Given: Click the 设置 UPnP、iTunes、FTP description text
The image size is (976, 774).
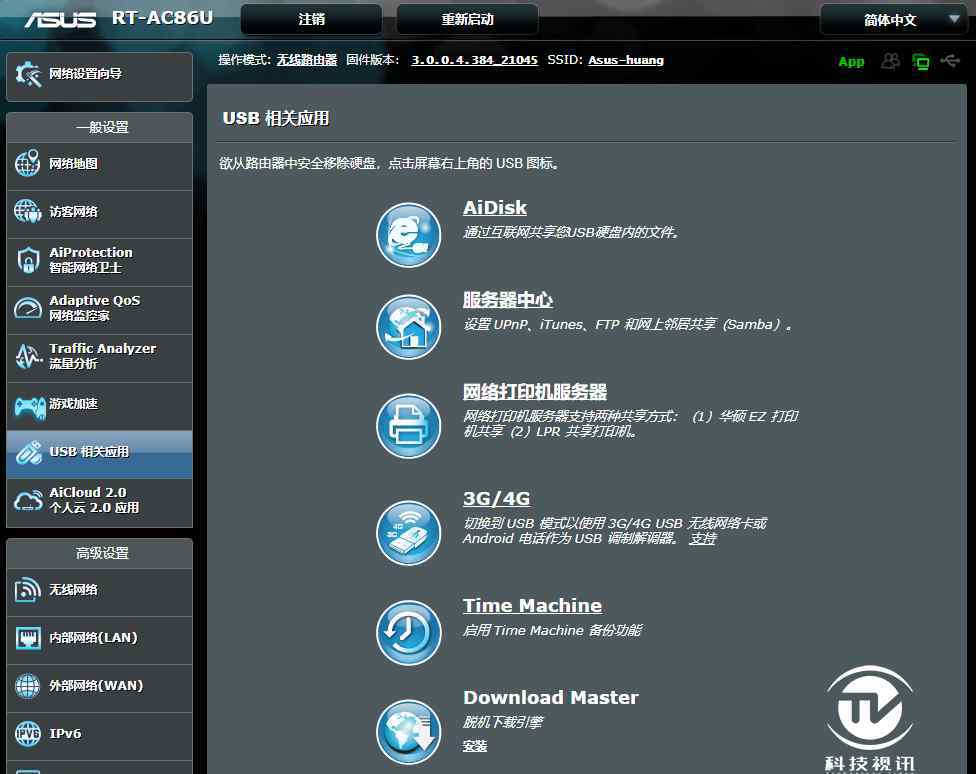Looking at the screenshot, I should 627,325.
